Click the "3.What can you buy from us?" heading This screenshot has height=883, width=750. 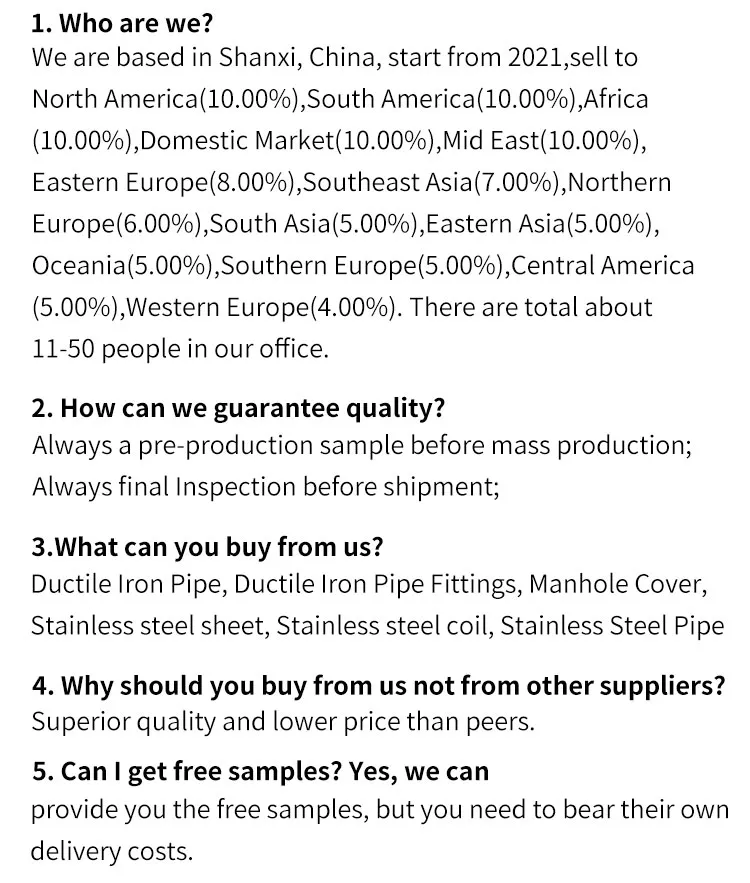point(207,547)
